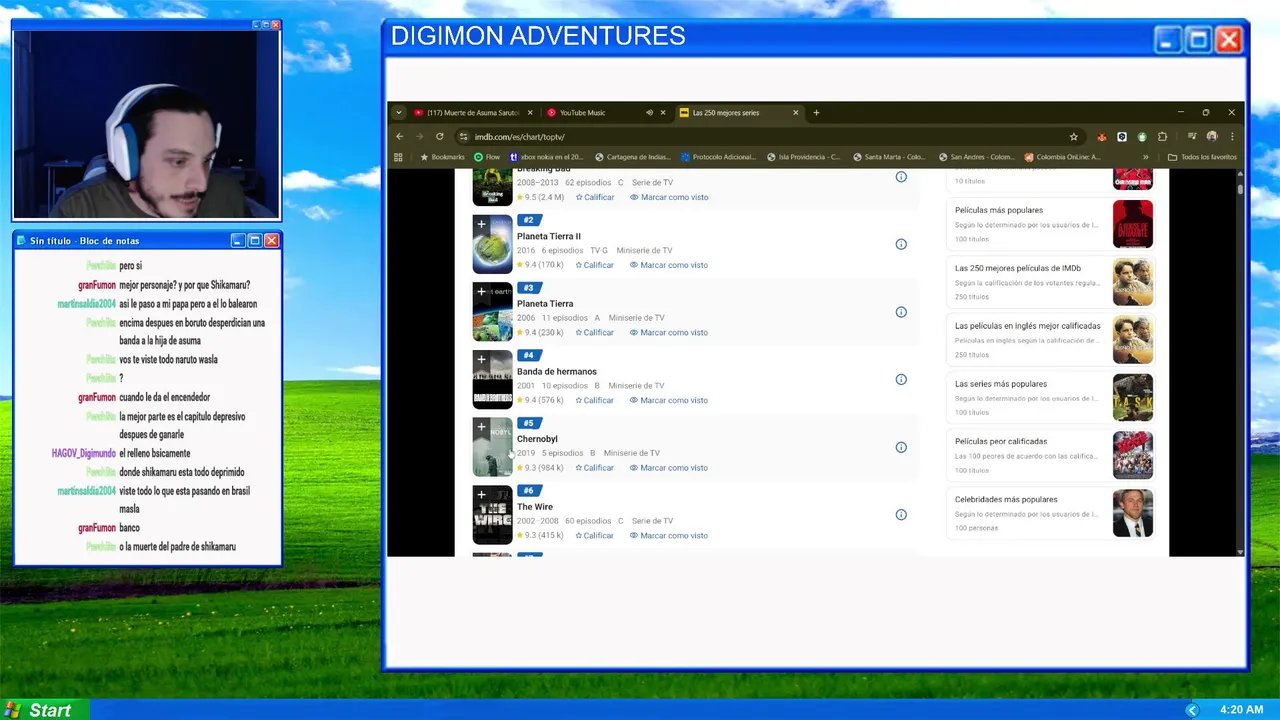
Task: Mark Breaking Bad as watched
Action: click(669, 197)
